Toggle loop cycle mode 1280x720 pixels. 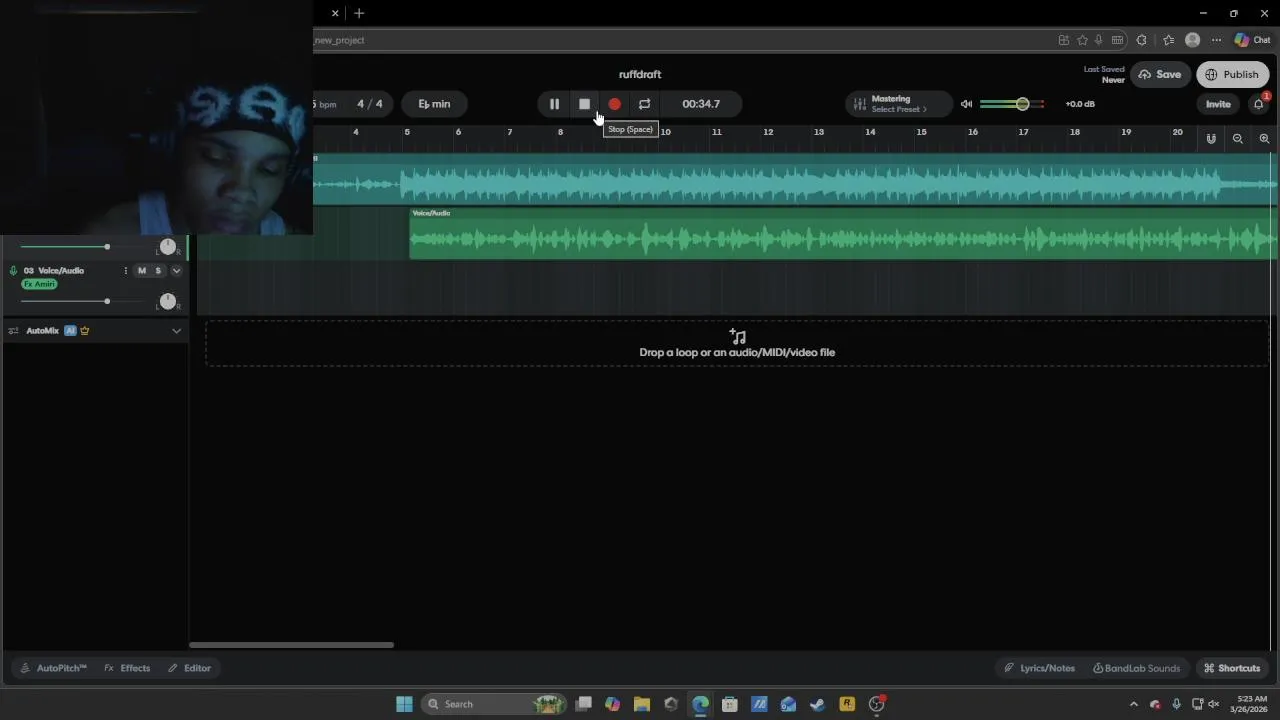pyautogui.click(x=644, y=104)
